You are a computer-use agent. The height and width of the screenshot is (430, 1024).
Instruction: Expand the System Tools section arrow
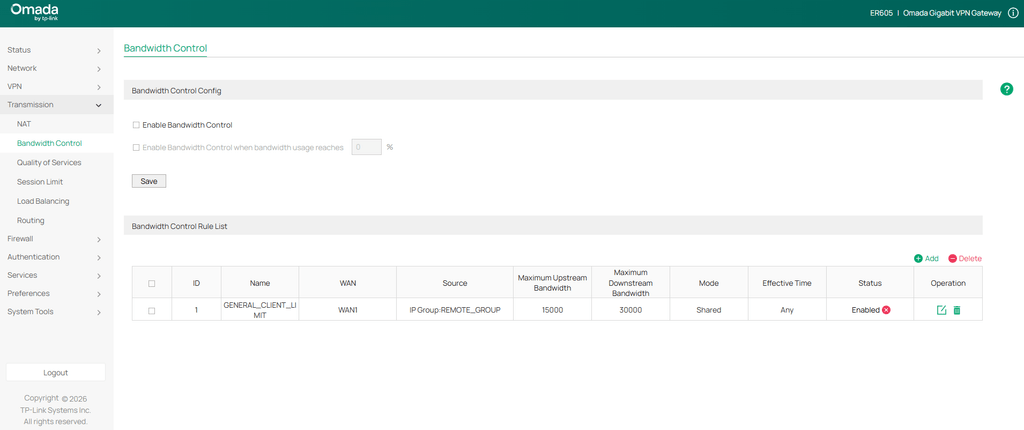(99, 312)
